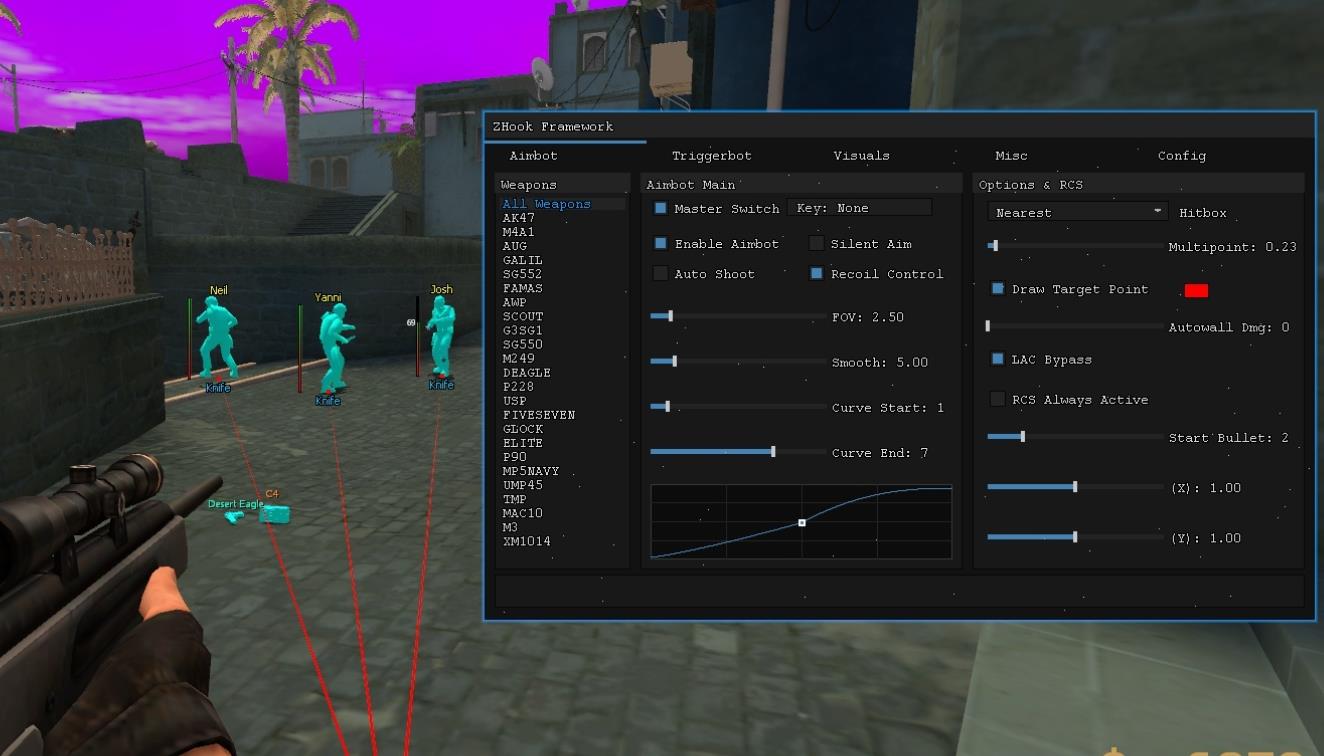Toggle the Draw Target Point checkbox
This screenshot has width=1324, height=756.
pos(997,289)
